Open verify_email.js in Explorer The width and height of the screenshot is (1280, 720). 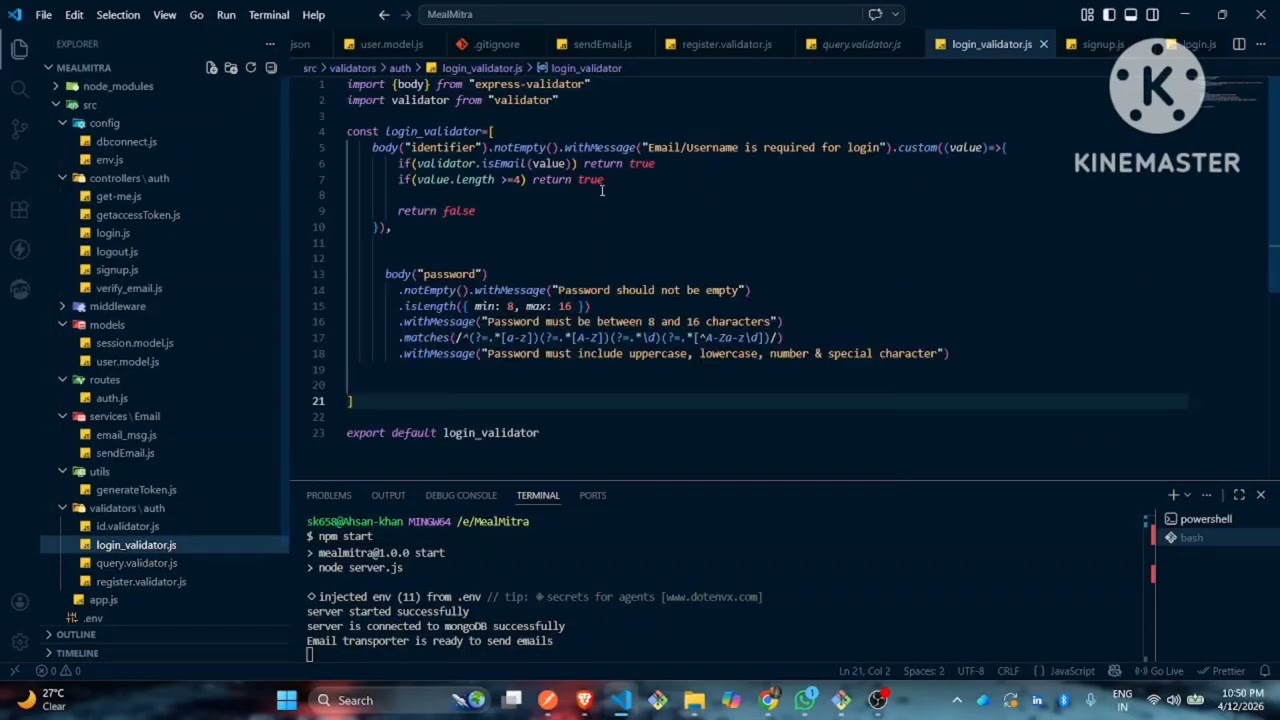[x=129, y=288]
